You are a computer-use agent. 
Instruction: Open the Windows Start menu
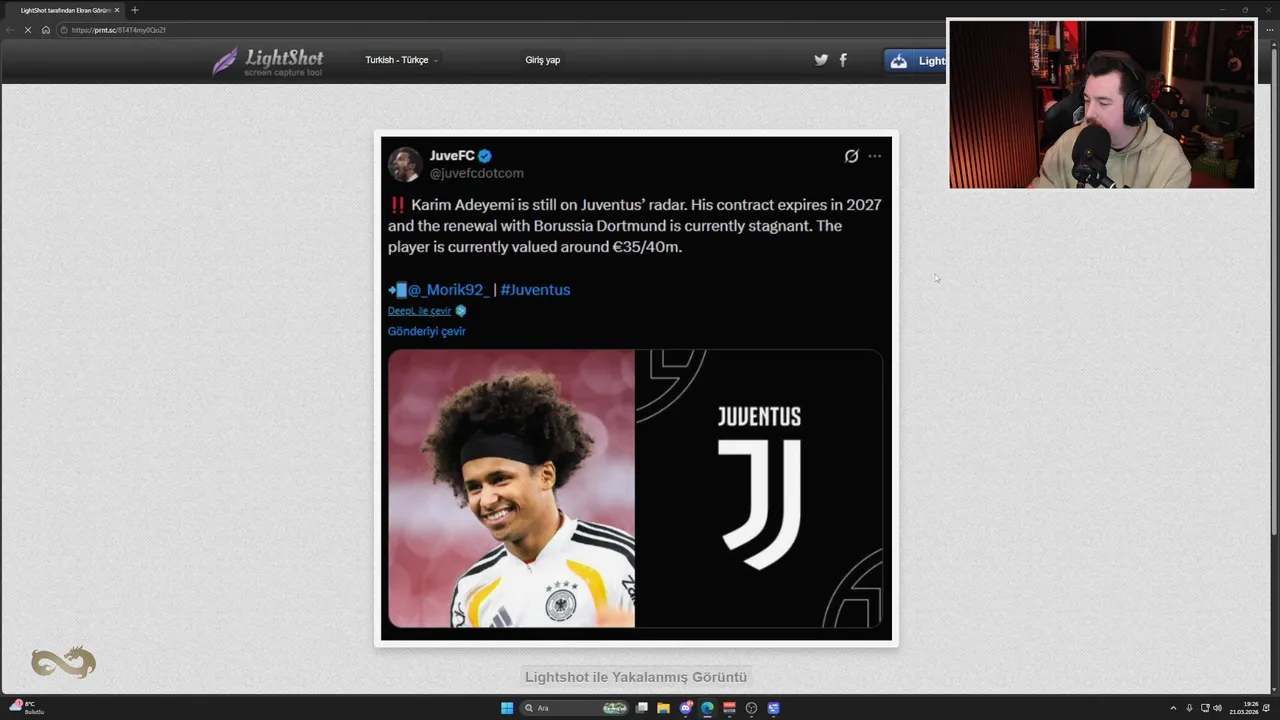507,708
